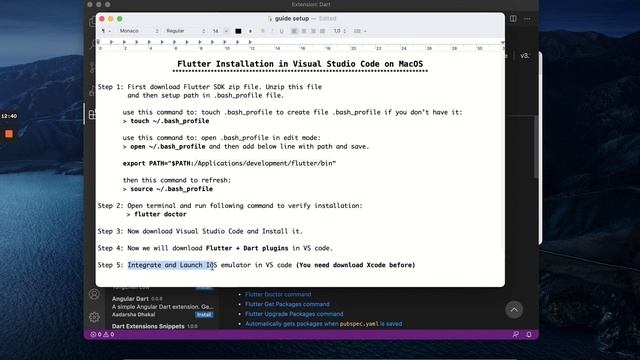
Task: Open VS Code Manage gear icon
Action: 94,317
